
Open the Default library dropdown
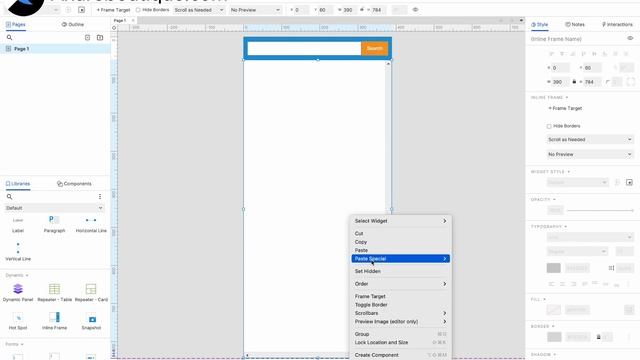click(54, 208)
